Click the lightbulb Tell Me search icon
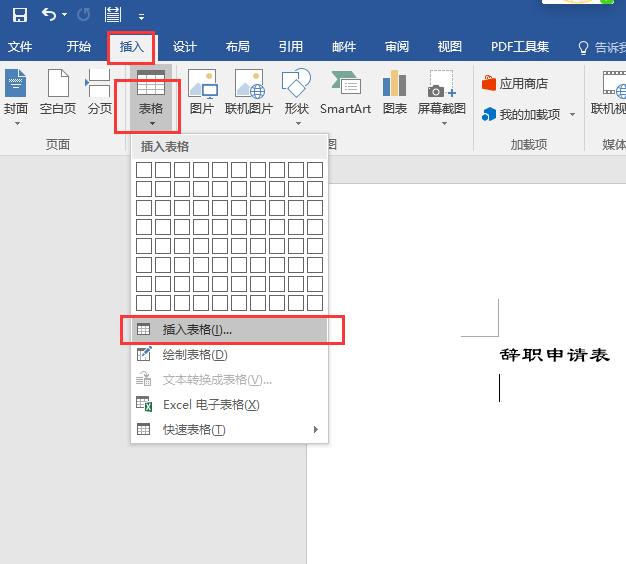 583,47
